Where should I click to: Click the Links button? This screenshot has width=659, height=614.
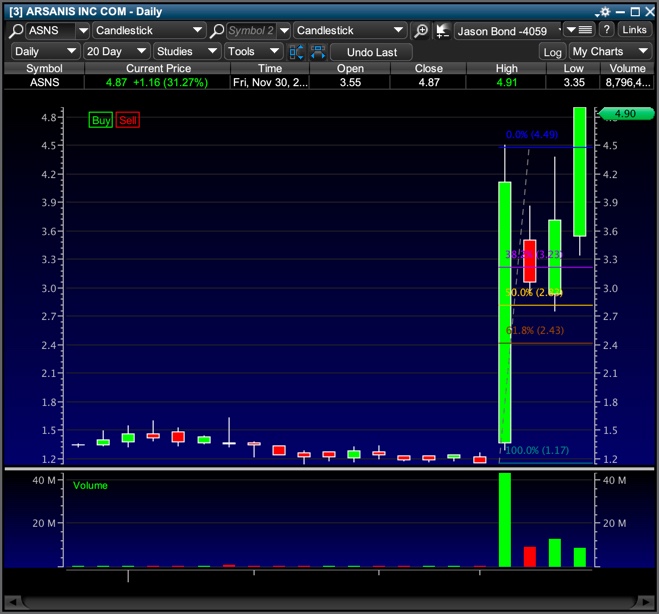(x=634, y=30)
